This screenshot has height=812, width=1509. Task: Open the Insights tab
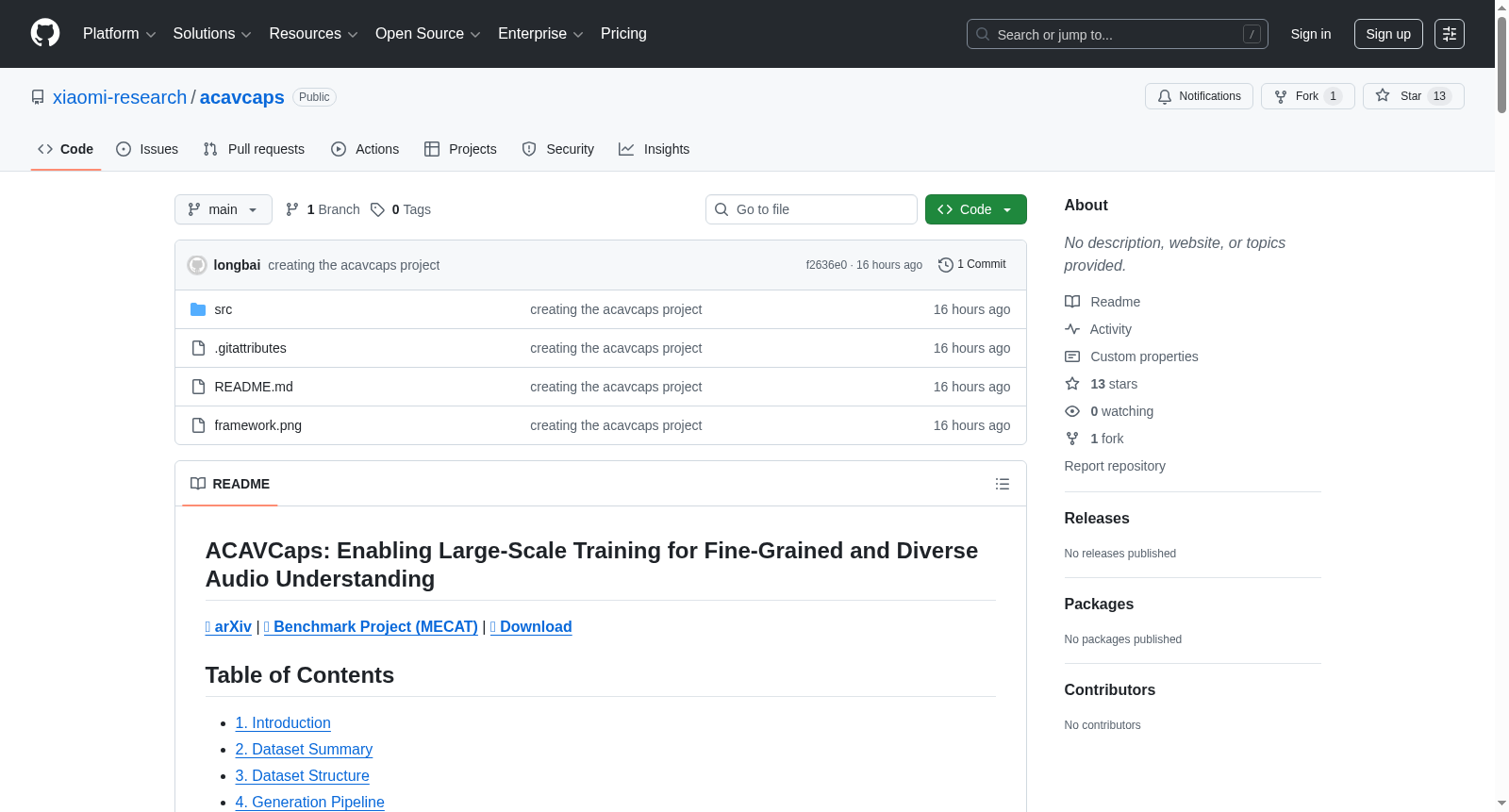[x=655, y=149]
